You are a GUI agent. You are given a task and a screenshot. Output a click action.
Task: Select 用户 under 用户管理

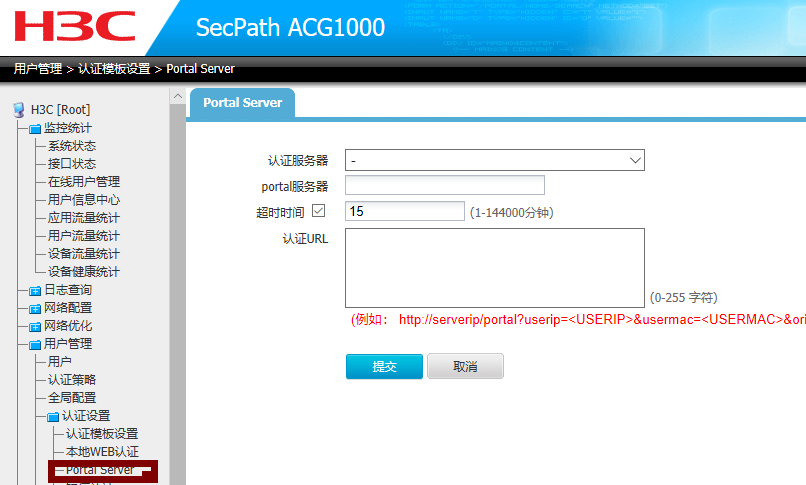coord(60,362)
